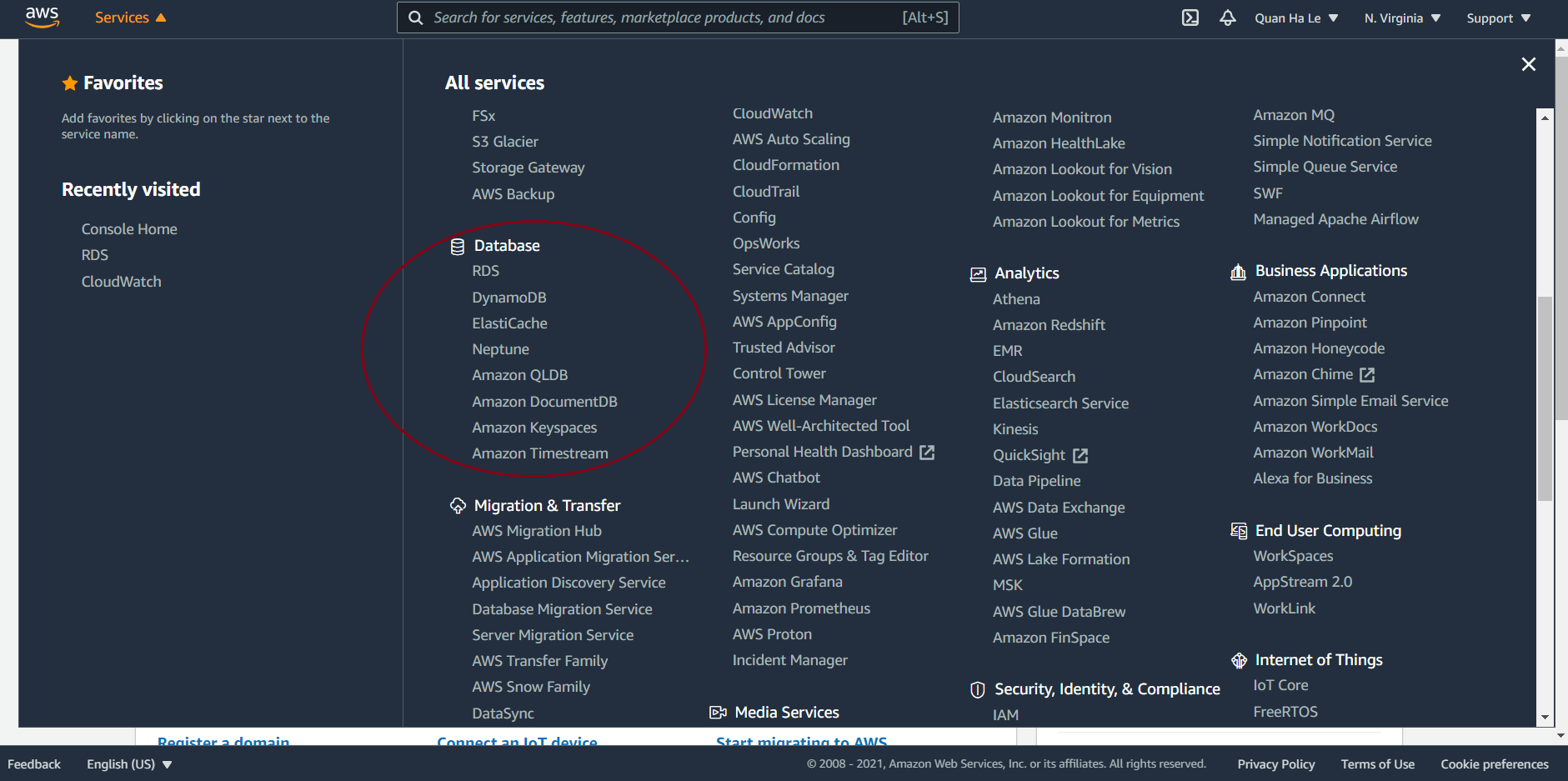The image size is (1568, 781).
Task: Click external link icon beside Amazon Chime
Action: pos(1367,375)
